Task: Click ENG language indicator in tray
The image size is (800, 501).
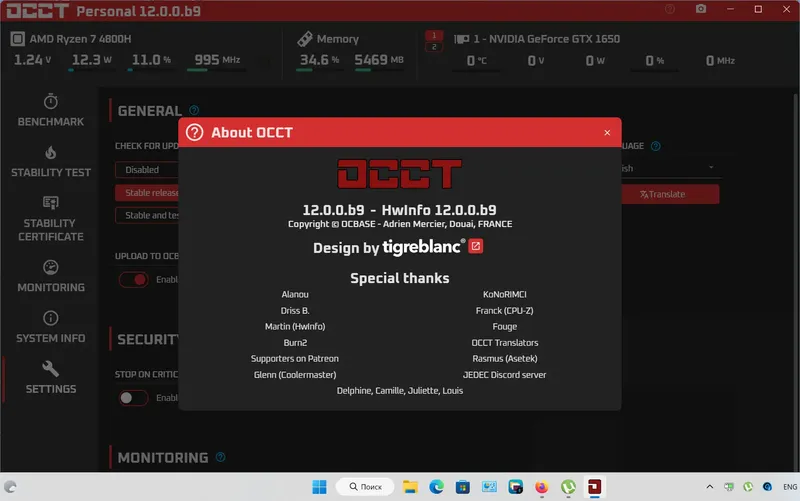Action: (x=790, y=487)
